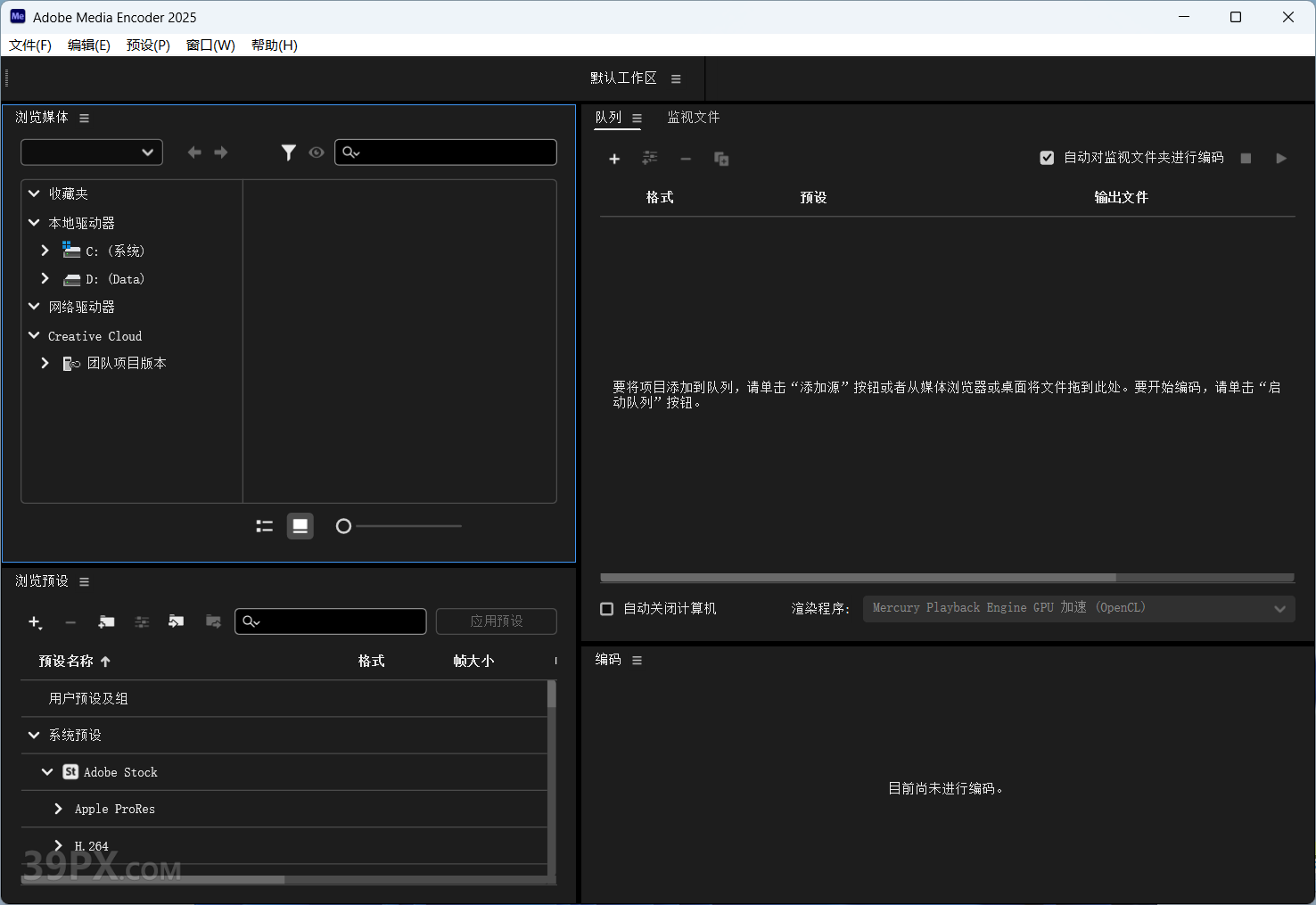Toggle 自动对监视文件夹进行编码 checkbox
The image size is (1316, 905).
coord(1047,158)
